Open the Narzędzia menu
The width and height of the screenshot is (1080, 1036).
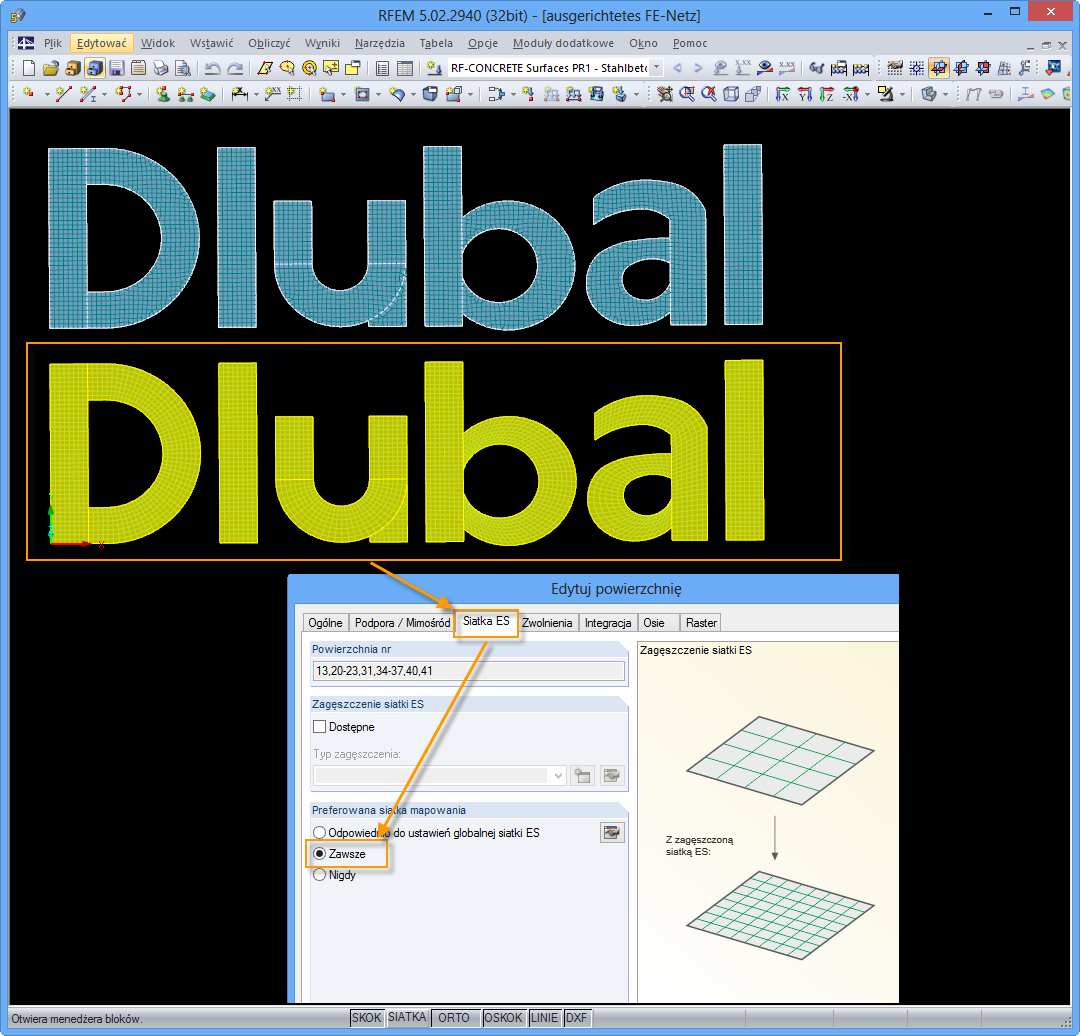[x=380, y=43]
